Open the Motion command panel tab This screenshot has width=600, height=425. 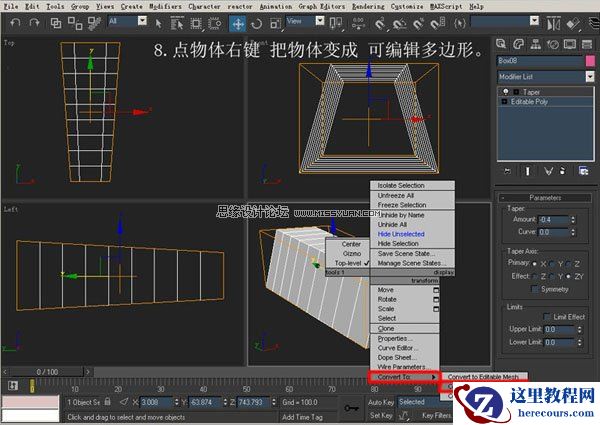tap(553, 44)
